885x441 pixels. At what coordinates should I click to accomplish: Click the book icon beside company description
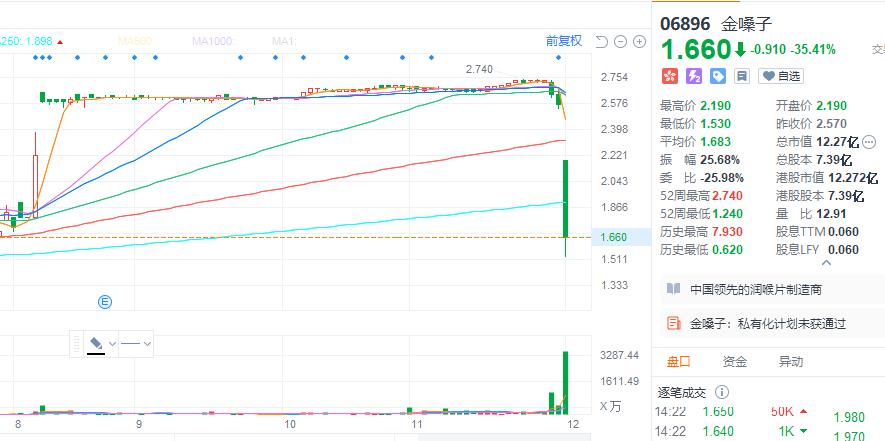coord(673,289)
